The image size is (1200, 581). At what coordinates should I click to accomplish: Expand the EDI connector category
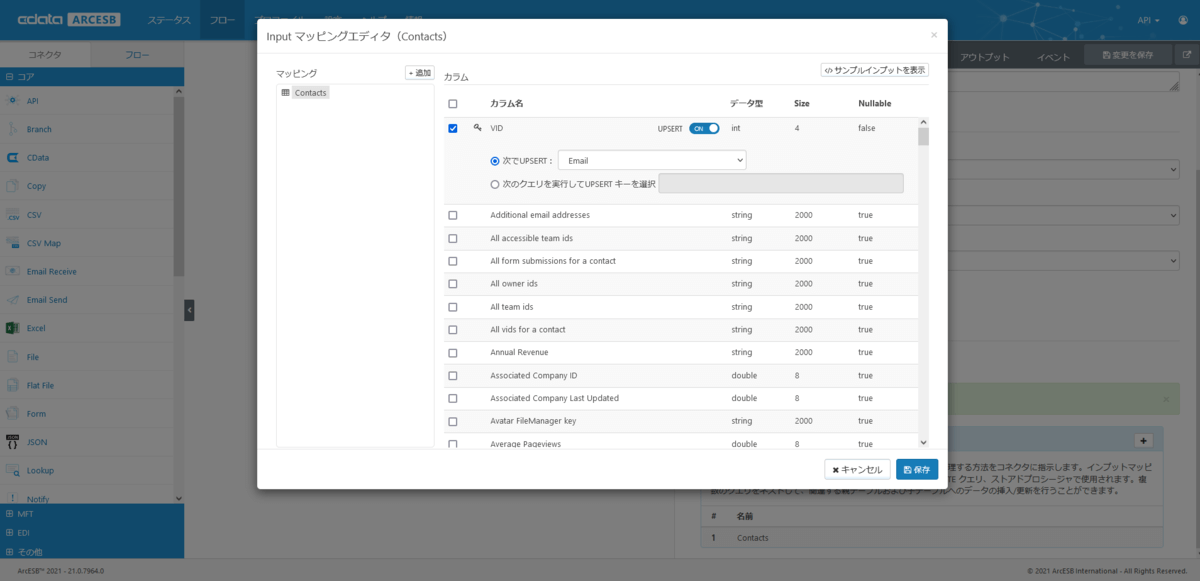click(x=9, y=533)
